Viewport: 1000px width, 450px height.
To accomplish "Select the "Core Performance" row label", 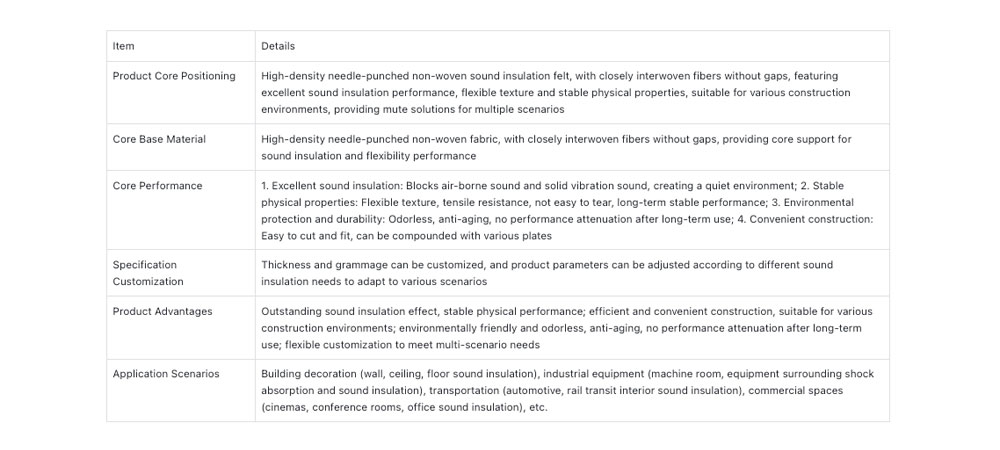I will point(157,186).
